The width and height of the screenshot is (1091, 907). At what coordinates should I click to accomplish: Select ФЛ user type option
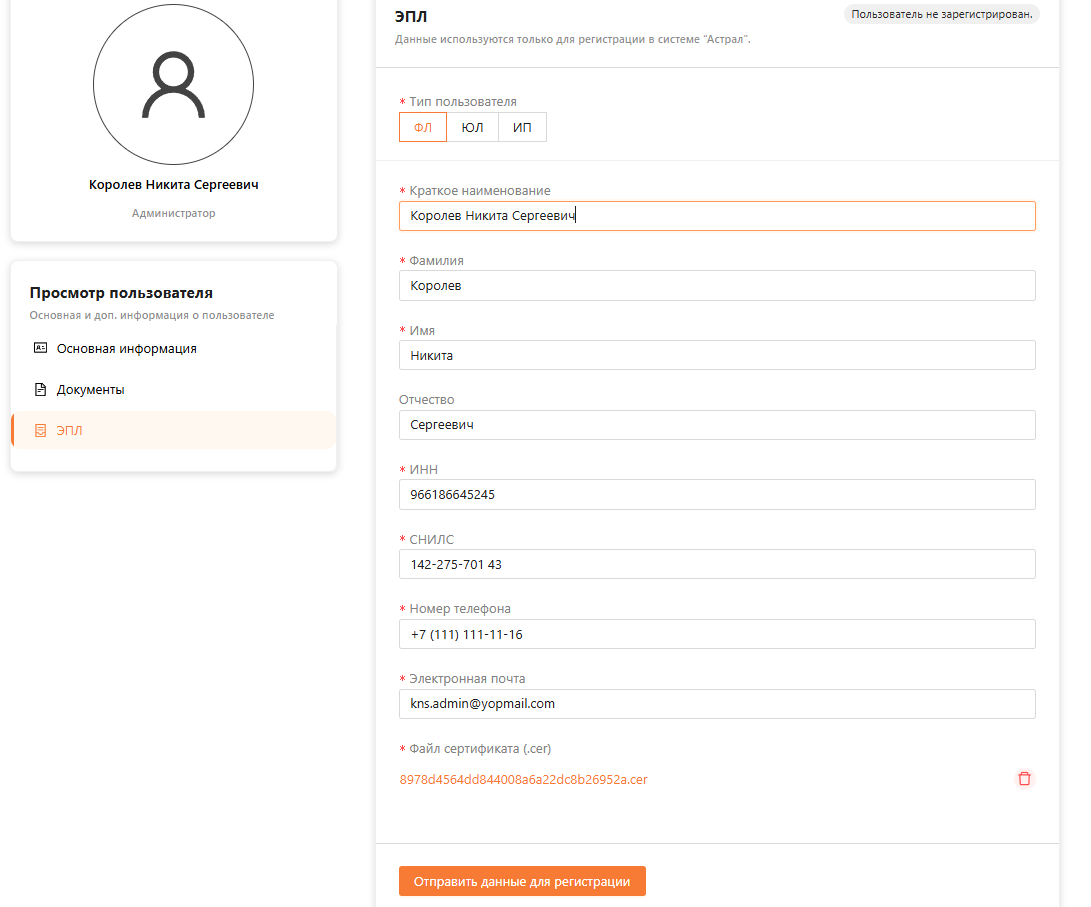click(423, 128)
